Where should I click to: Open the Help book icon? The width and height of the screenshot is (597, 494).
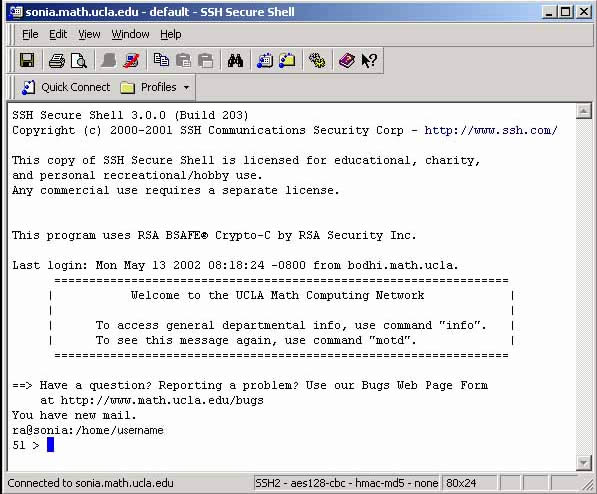point(346,60)
